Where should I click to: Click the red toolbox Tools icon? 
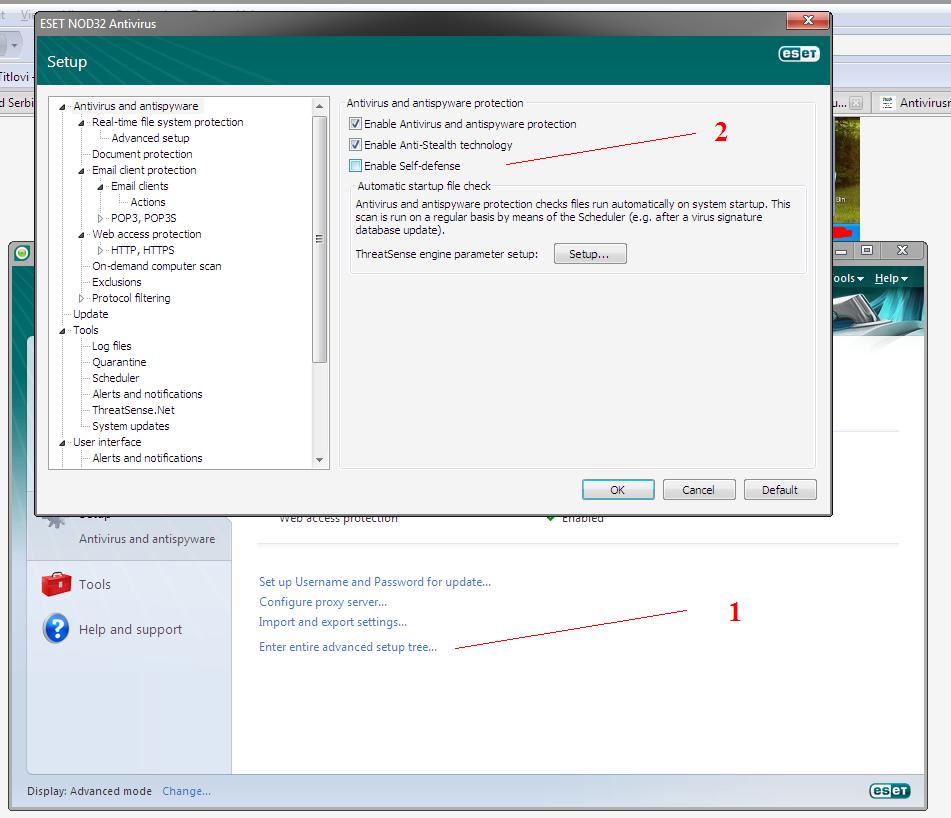(56, 584)
